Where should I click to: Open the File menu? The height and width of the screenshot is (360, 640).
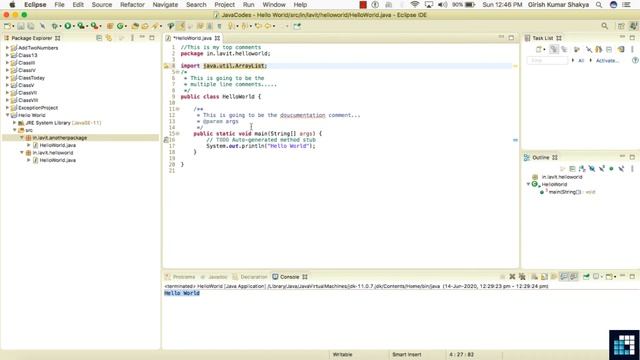[60, 5]
